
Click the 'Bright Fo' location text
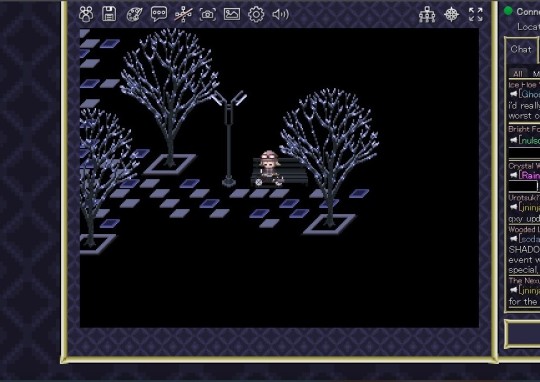(x=524, y=129)
